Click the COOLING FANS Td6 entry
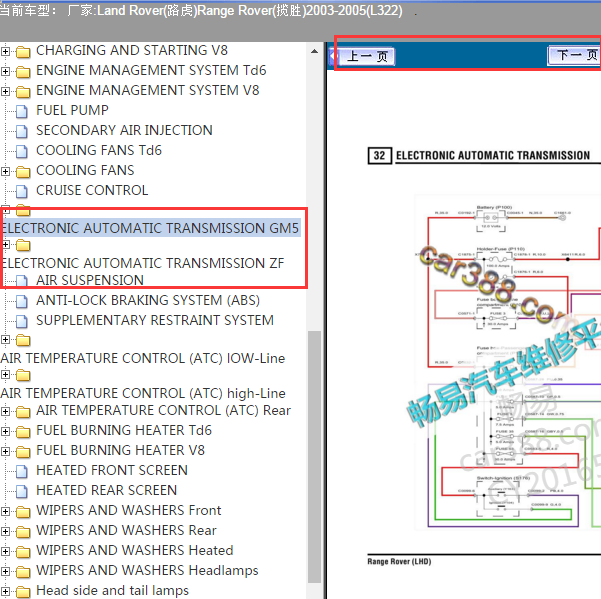 click(99, 150)
